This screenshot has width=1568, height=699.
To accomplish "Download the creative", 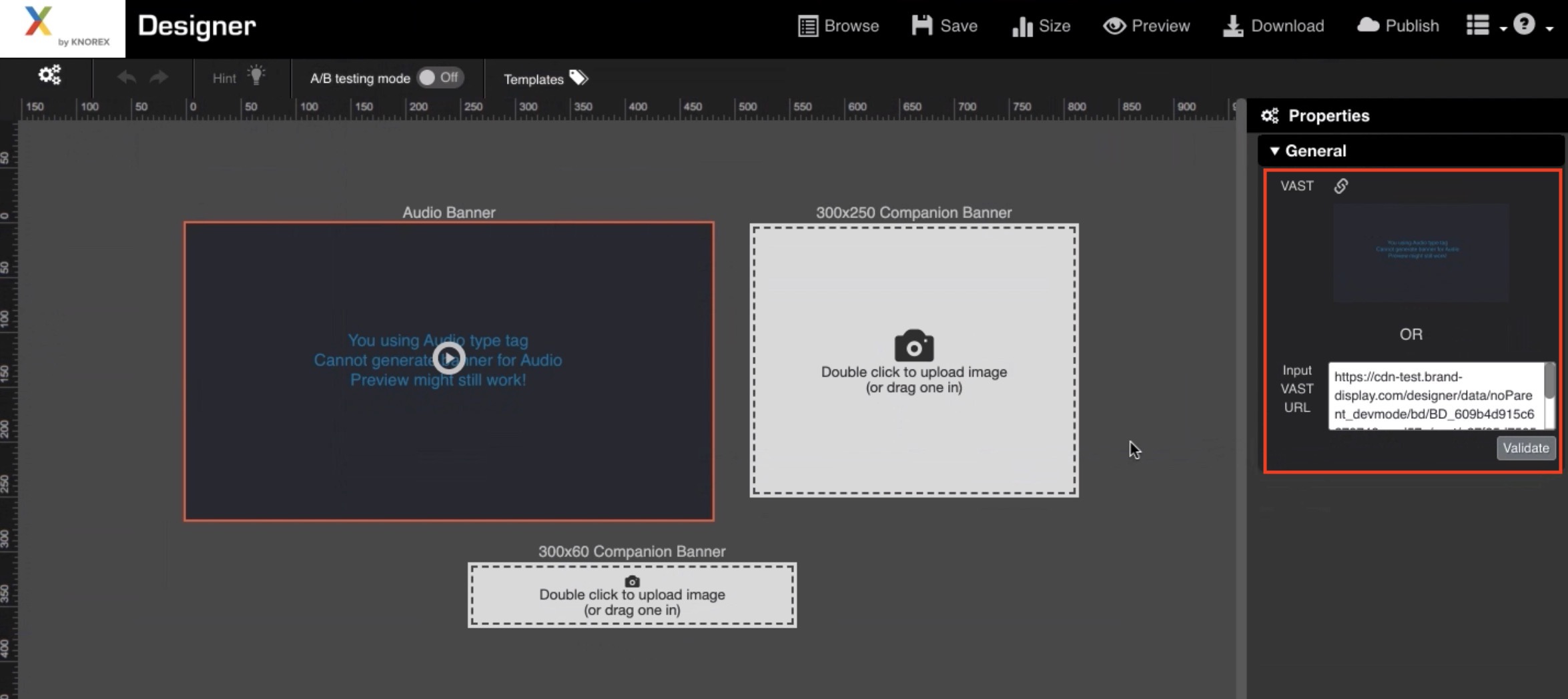I will point(1273,26).
